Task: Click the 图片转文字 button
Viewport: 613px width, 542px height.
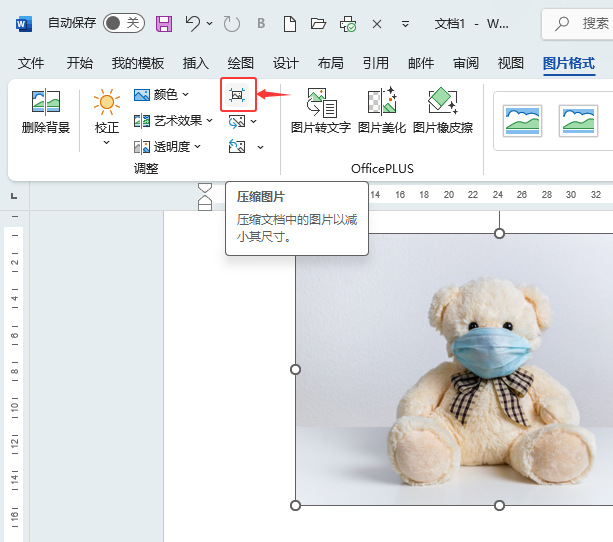Action: pos(321,111)
